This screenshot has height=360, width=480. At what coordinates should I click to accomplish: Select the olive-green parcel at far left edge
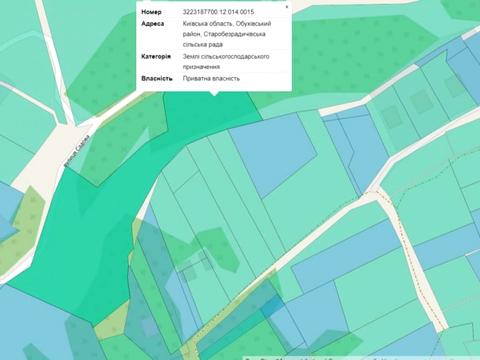[x=21, y=230]
